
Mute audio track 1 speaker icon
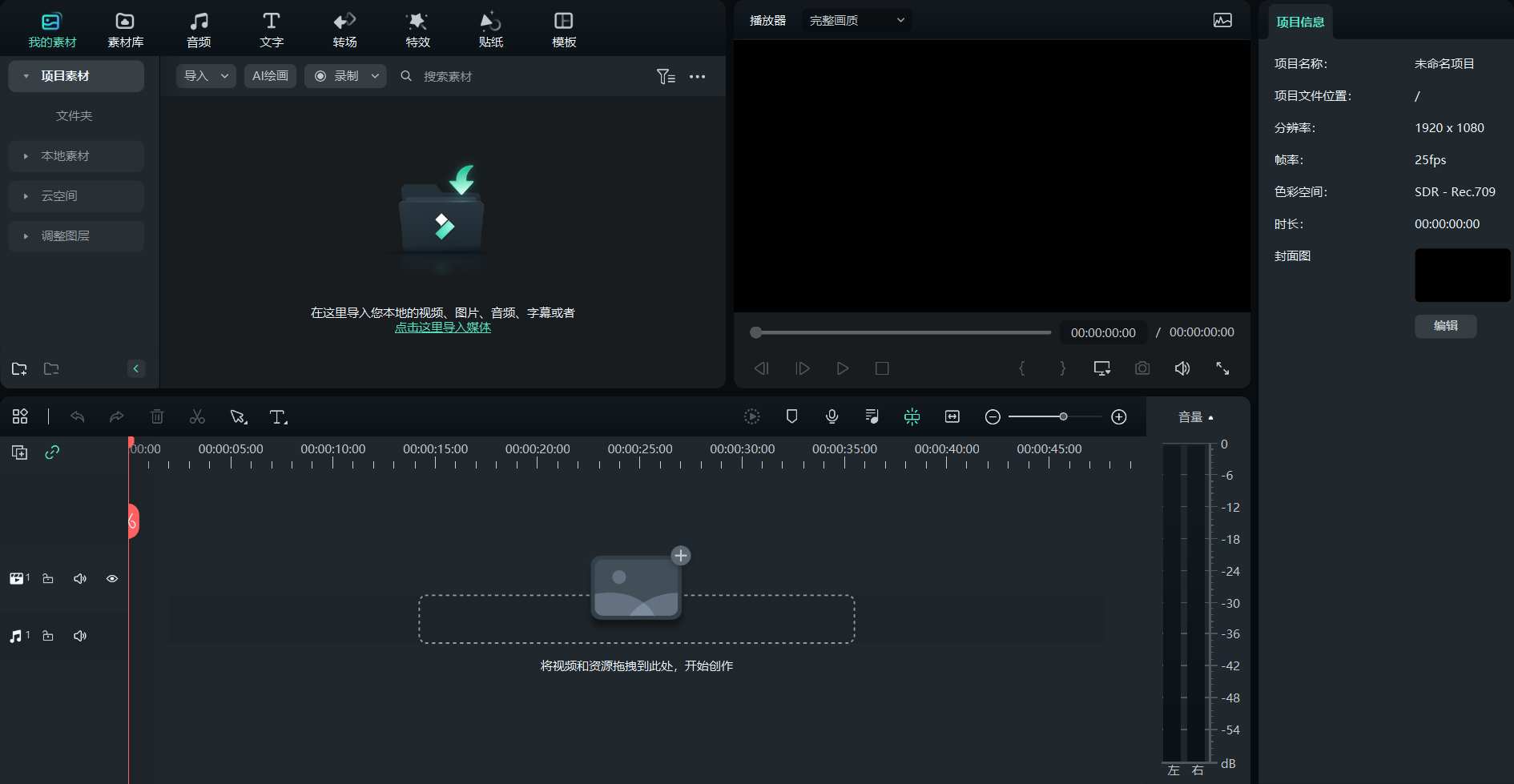coord(80,636)
